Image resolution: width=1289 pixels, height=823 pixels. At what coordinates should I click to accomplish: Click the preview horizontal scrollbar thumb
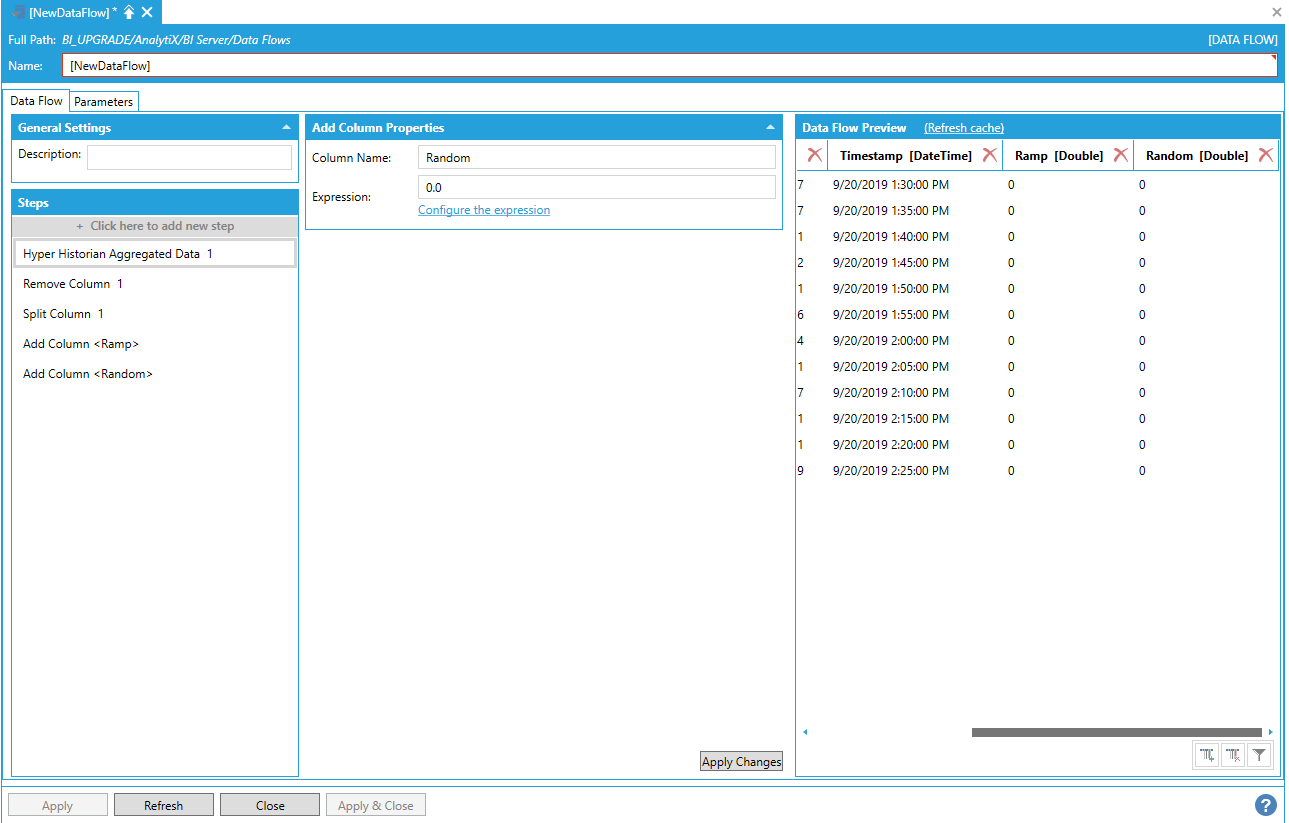[x=1116, y=732]
